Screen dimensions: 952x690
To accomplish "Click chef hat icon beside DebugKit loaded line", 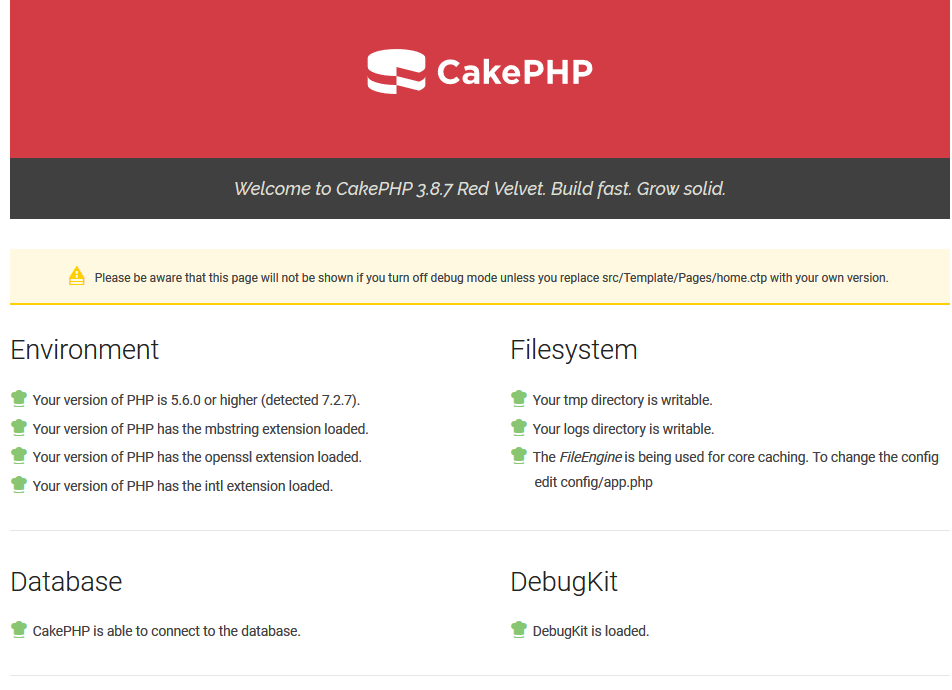I will click(x=518, y=630).
